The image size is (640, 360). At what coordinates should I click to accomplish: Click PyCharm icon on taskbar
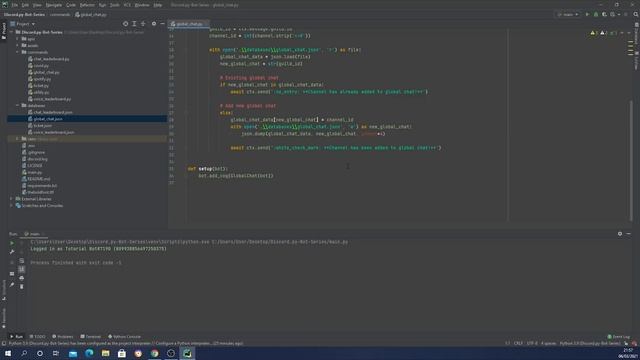pos(187,353)
